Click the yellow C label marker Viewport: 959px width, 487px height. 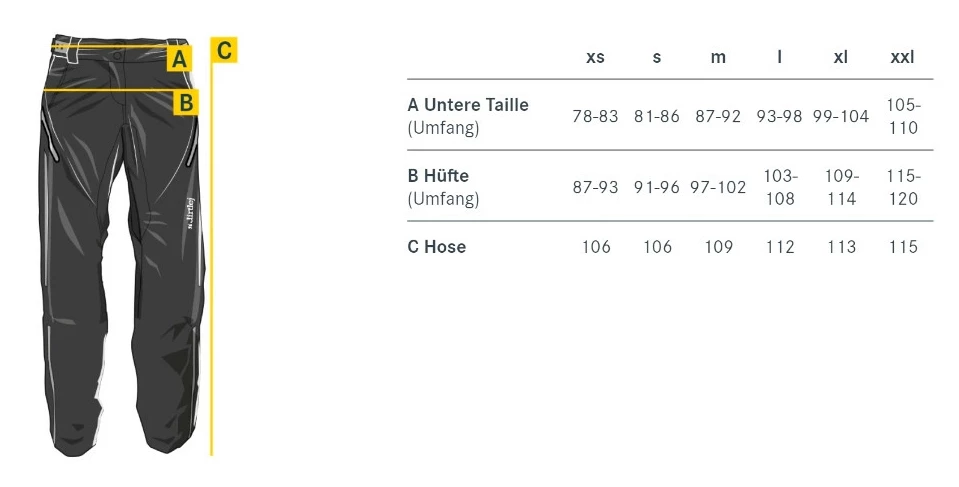click(x=224, y=50)
